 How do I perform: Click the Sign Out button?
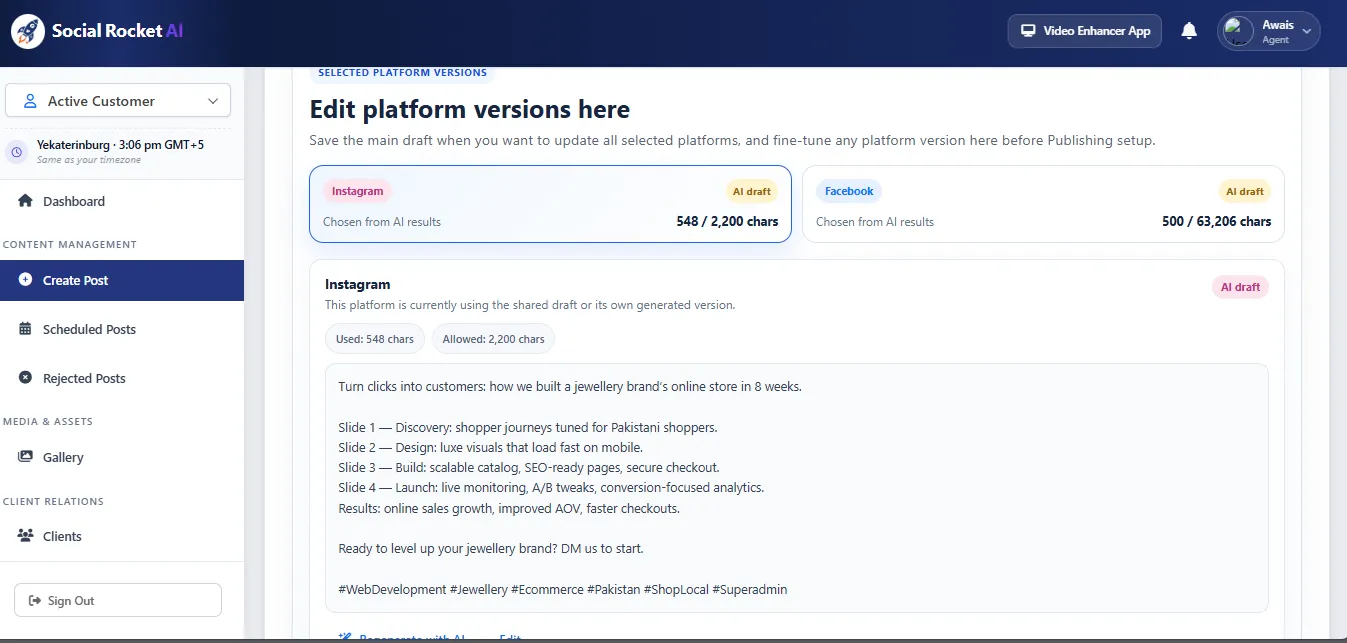118,600
